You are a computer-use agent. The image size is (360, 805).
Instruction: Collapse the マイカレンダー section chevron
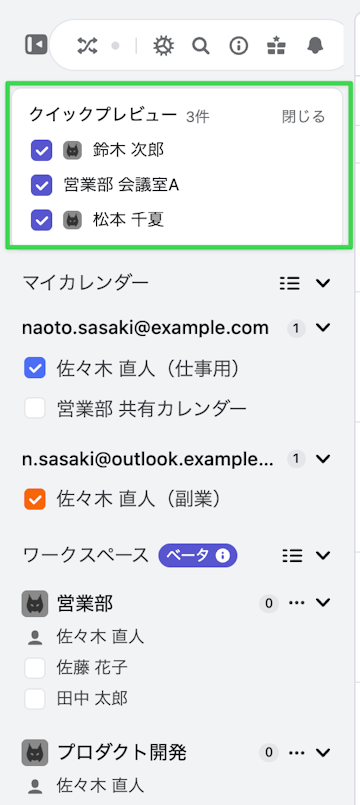(323, 283)
